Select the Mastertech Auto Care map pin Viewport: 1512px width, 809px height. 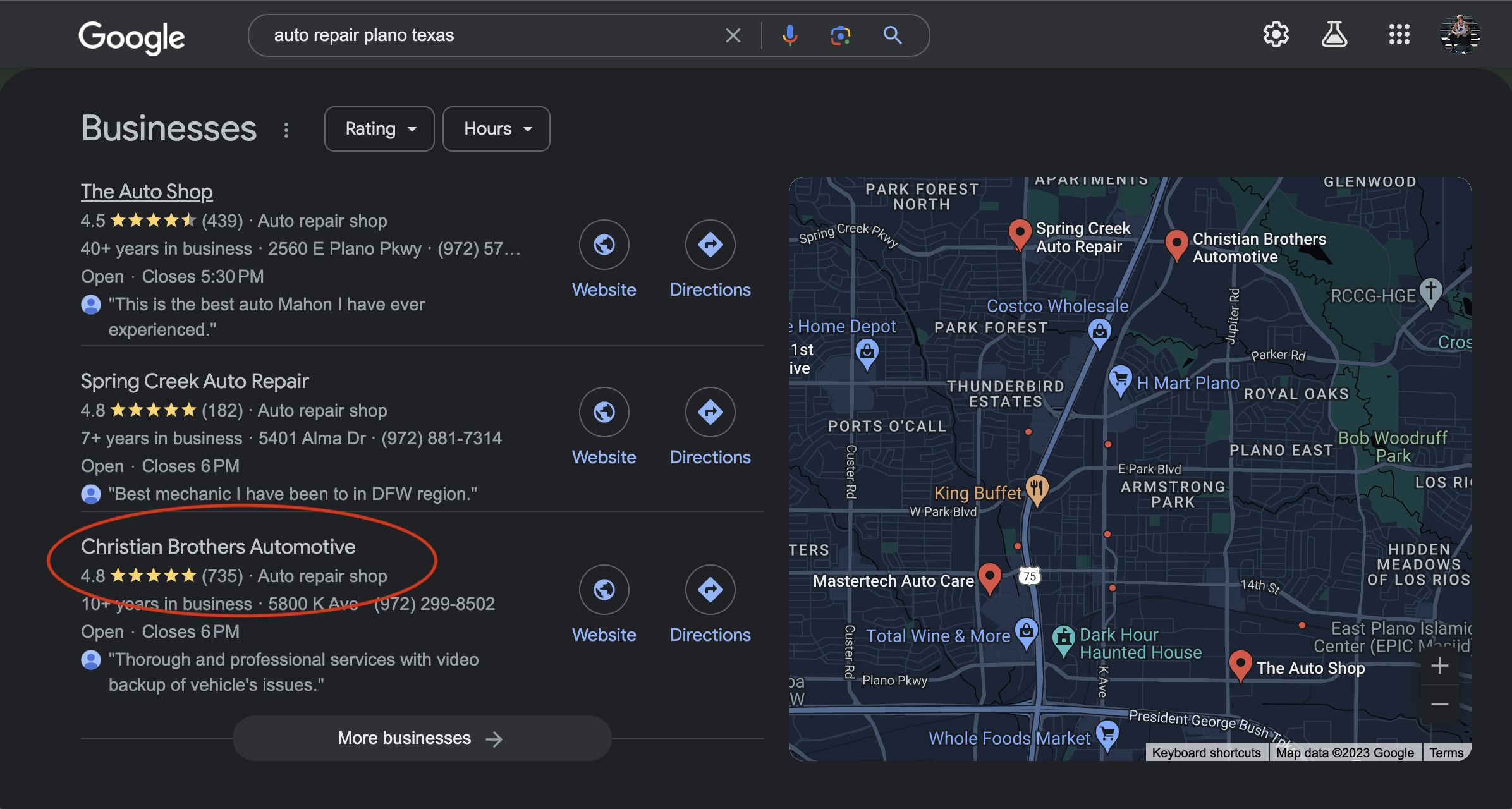tap(989, 578)
